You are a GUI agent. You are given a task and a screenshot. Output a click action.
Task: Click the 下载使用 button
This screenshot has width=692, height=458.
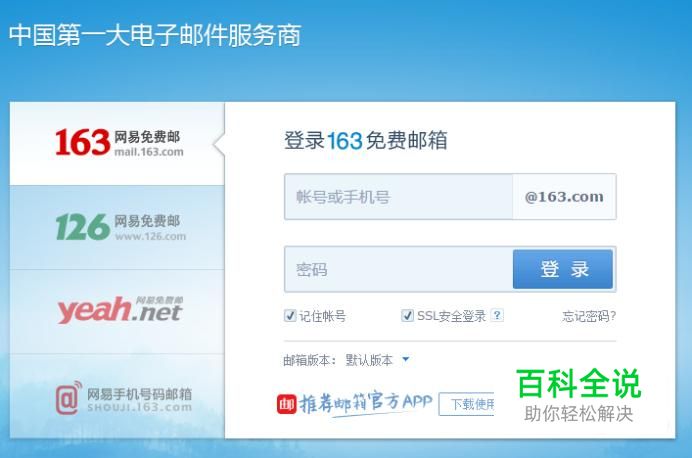point(466,404)
